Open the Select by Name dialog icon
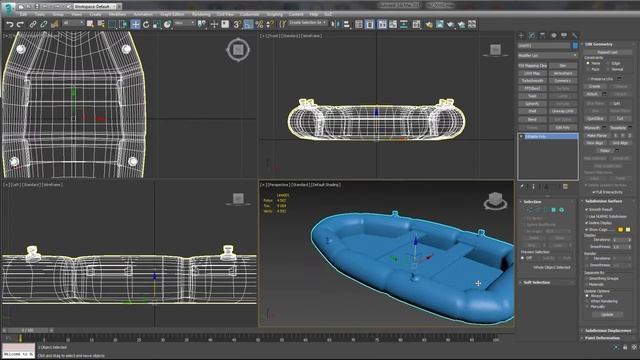 pyautogui.click(x=101, y=24)
